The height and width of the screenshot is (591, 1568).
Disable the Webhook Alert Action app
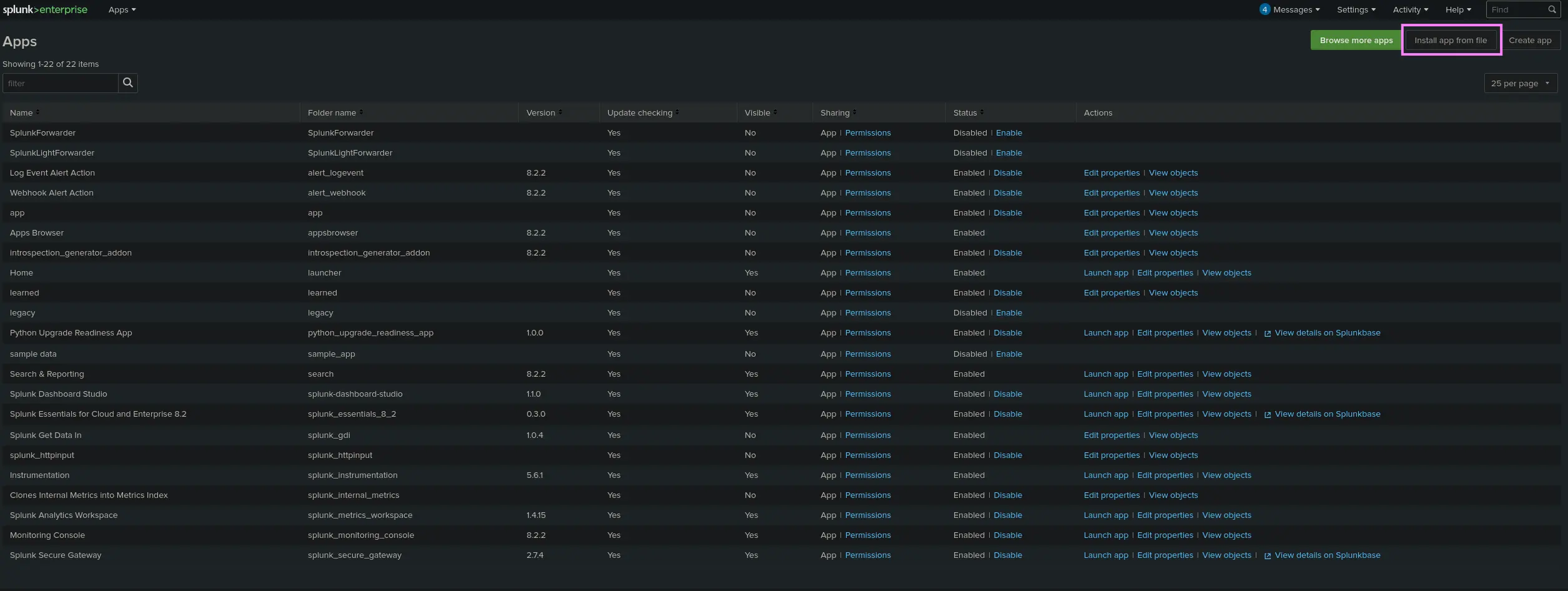click(x=1007, y=193)
